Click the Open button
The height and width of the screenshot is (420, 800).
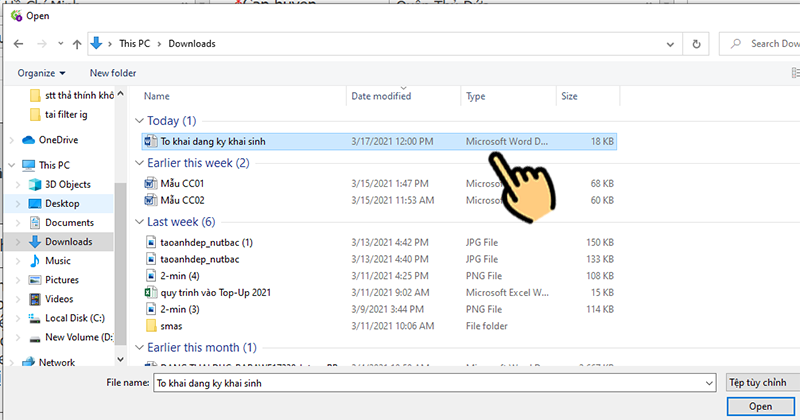point(760,407)
